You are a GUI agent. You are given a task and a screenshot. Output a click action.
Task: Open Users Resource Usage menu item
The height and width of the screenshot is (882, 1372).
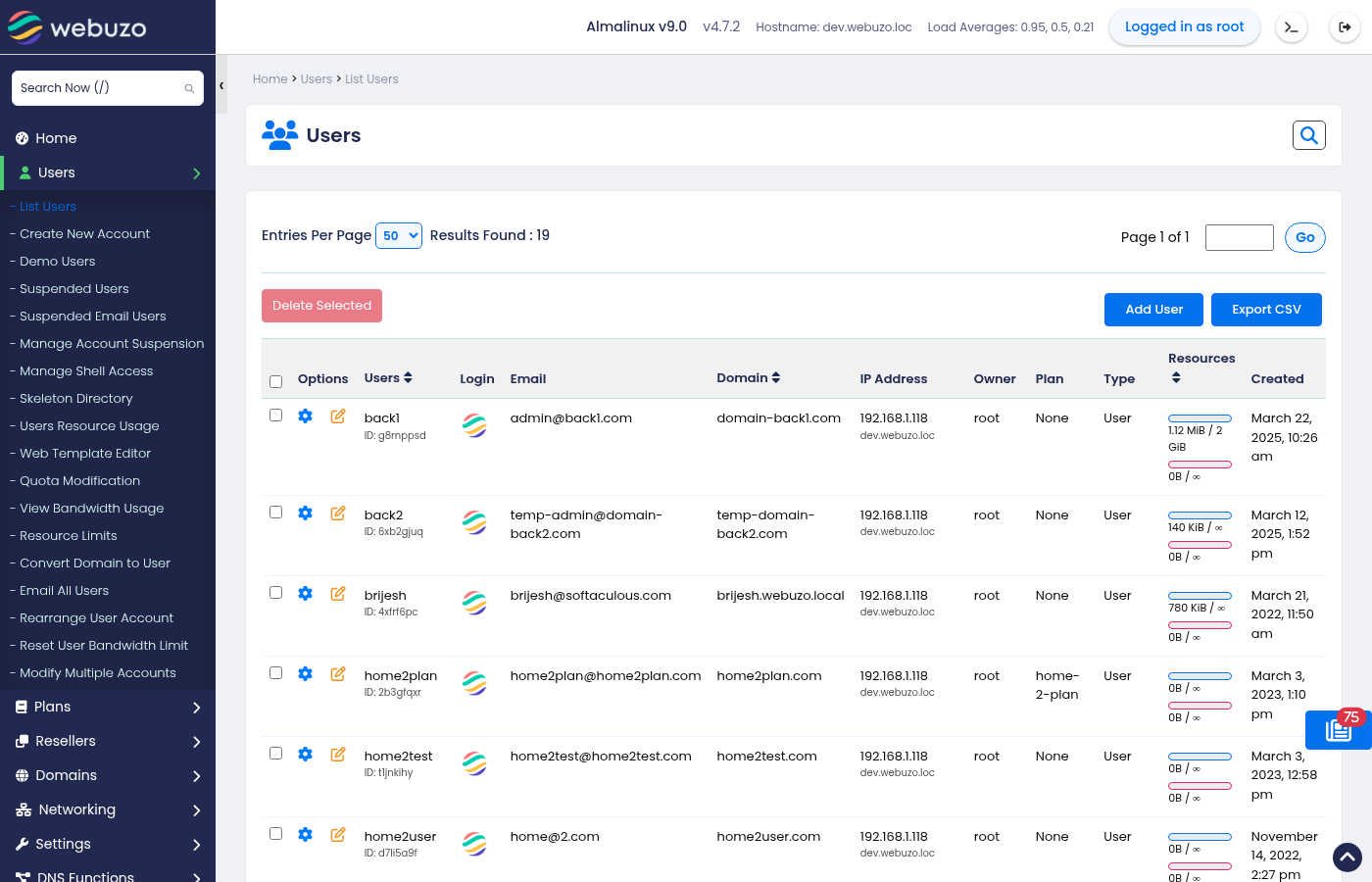(x=89, y=426)
